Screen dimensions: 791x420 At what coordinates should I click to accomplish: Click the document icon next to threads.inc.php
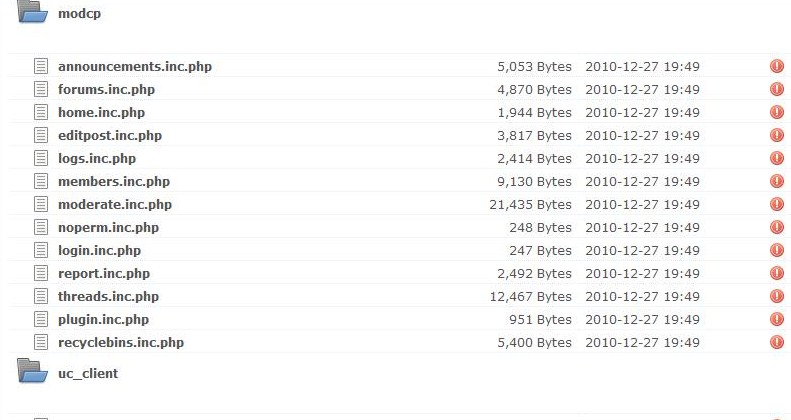tap(41, 296)
